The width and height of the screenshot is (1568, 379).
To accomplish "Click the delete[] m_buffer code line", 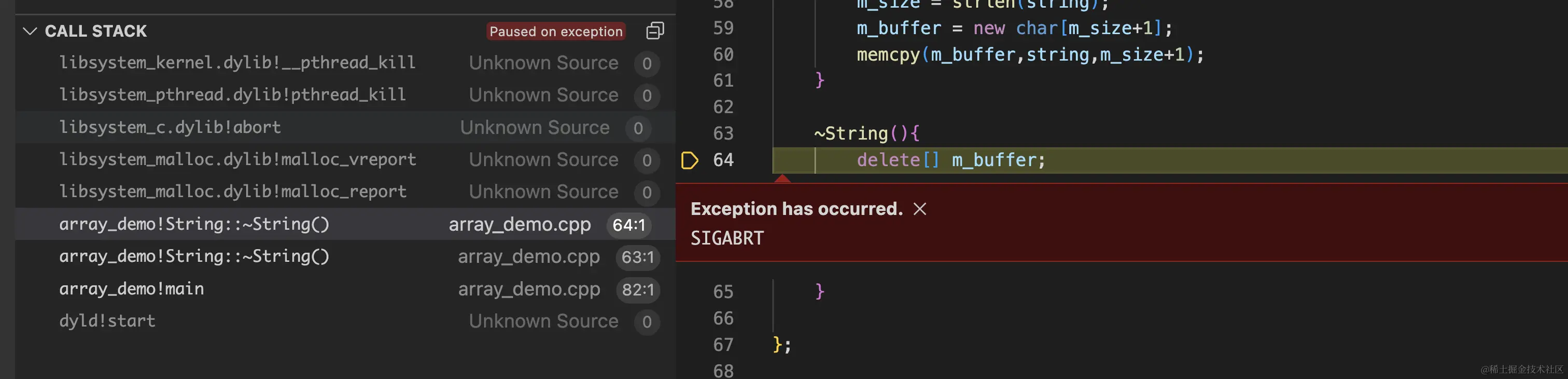I will pos(950,160).
